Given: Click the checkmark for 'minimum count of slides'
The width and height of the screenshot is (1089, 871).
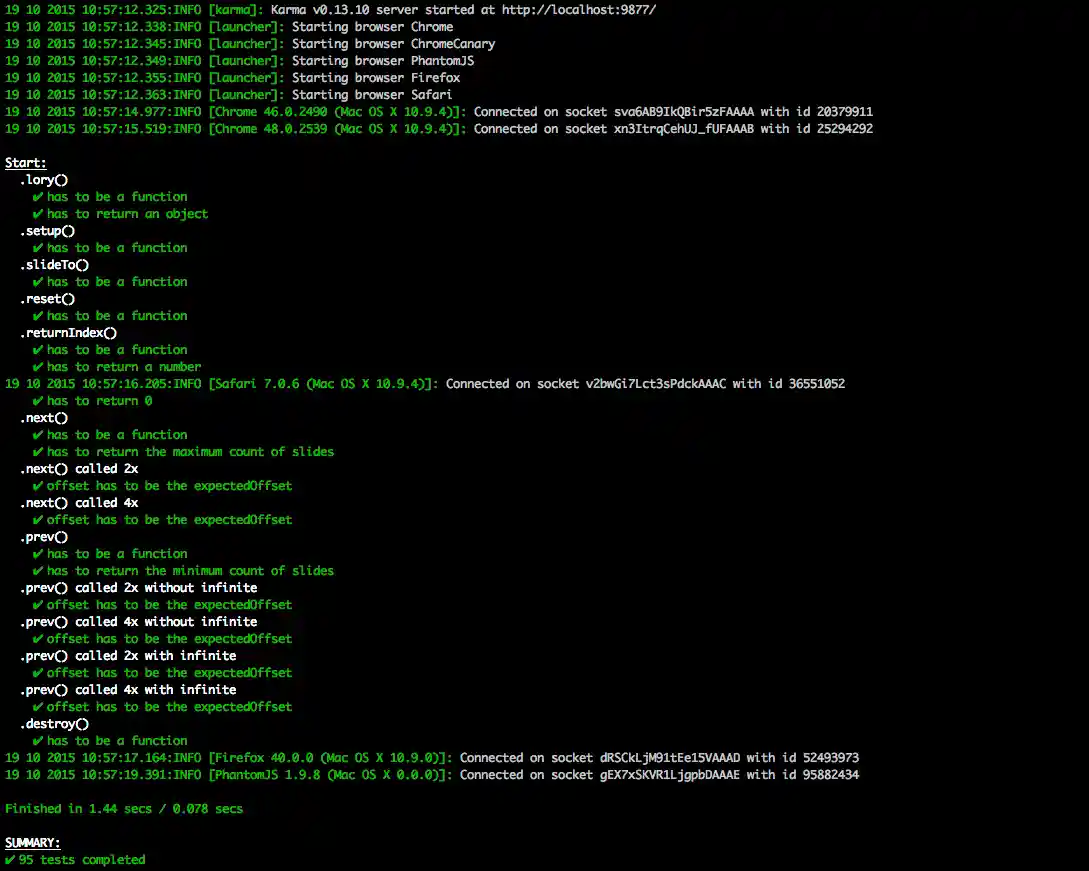Looking at the screenshot, I should [38, 571].
